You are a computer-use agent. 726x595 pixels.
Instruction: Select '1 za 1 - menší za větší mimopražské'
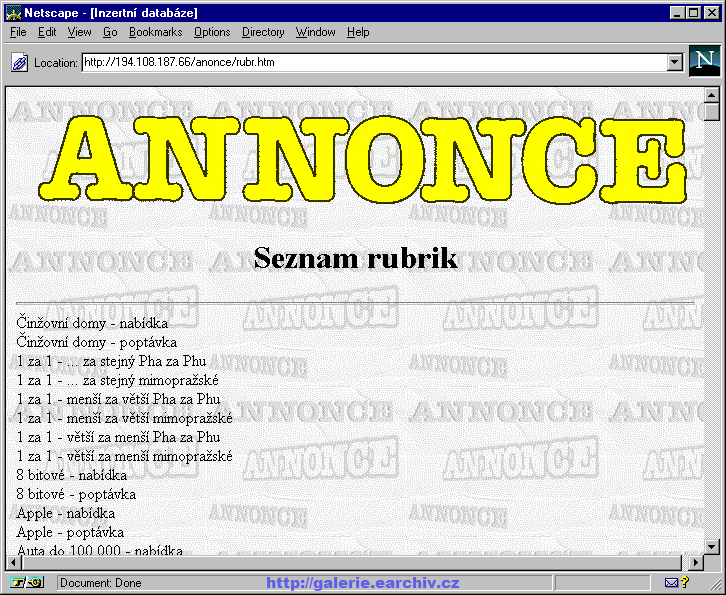(x=125, y=418)
